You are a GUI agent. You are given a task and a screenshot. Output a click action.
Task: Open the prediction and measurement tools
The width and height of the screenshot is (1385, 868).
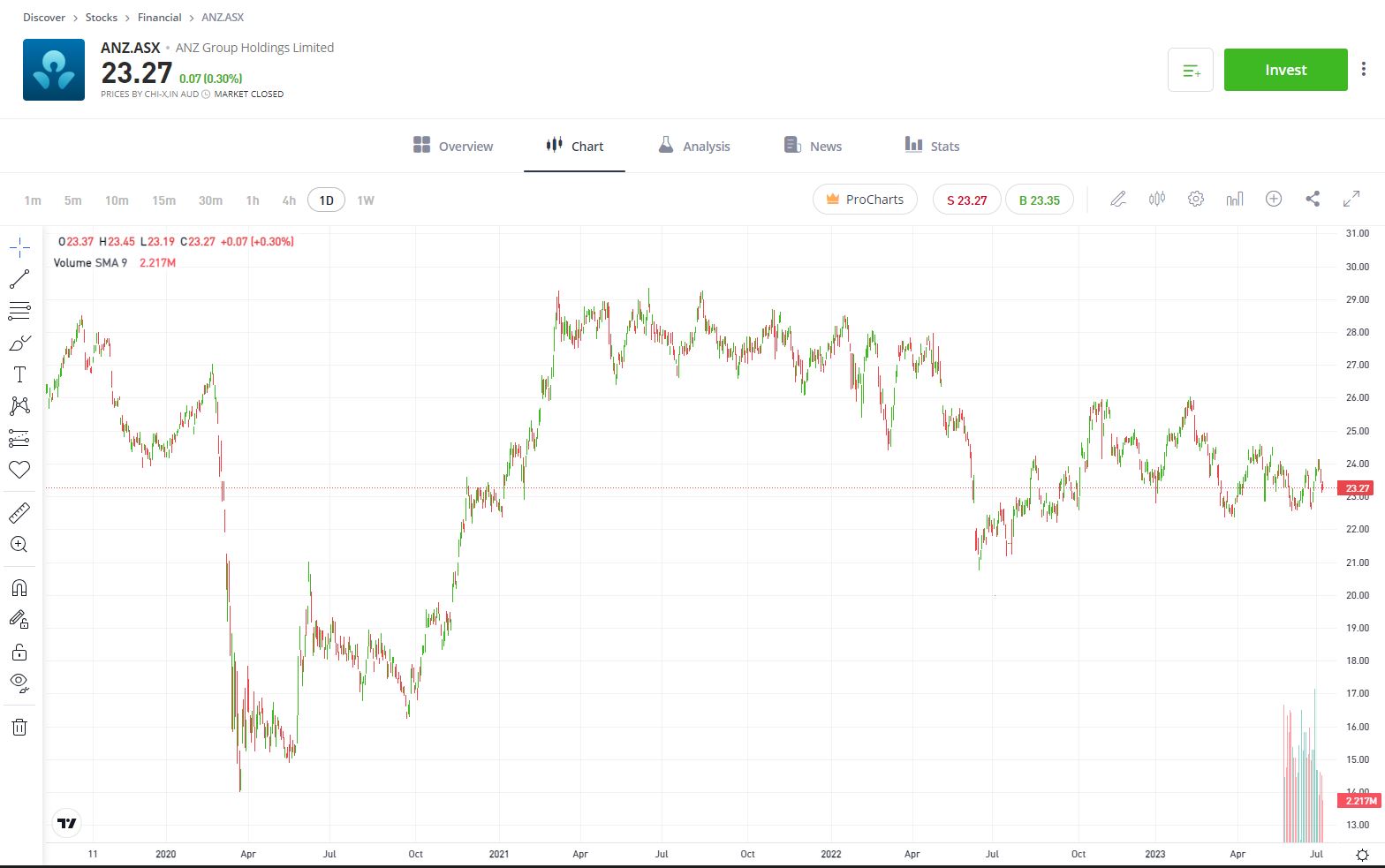point(19,438)
